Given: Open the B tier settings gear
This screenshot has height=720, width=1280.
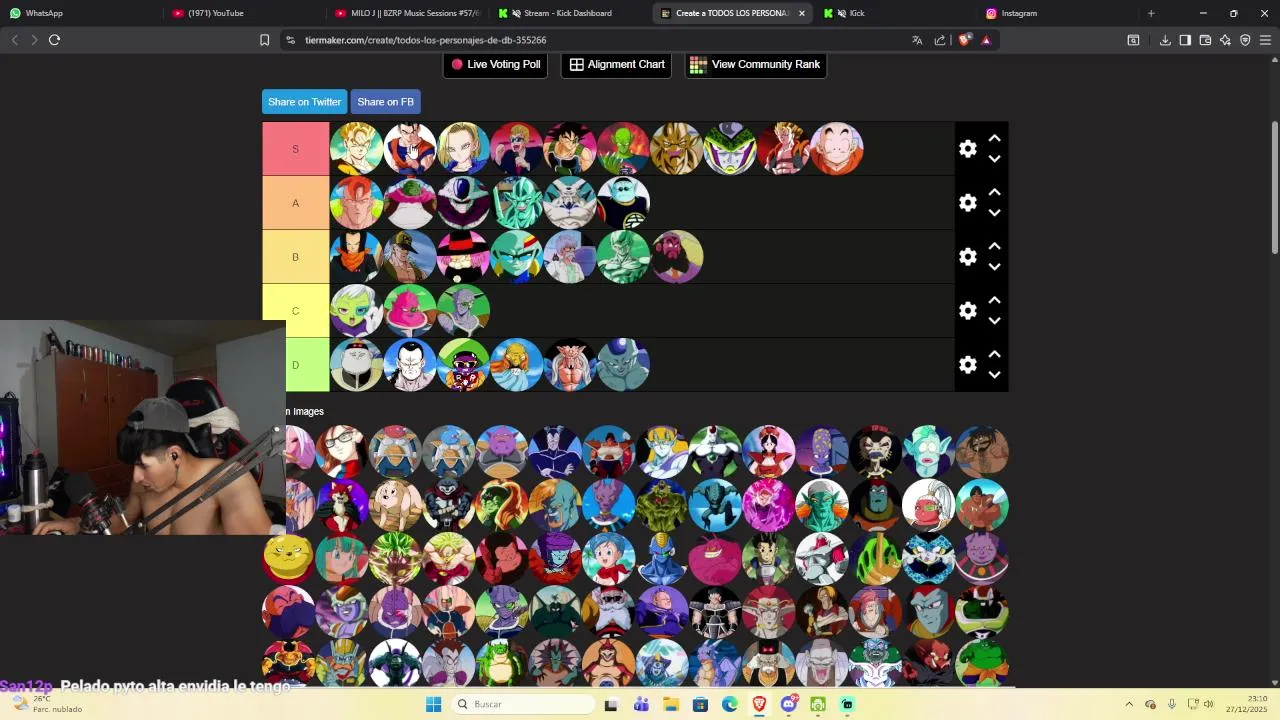Looking at the screenshot, I should 967,257.
